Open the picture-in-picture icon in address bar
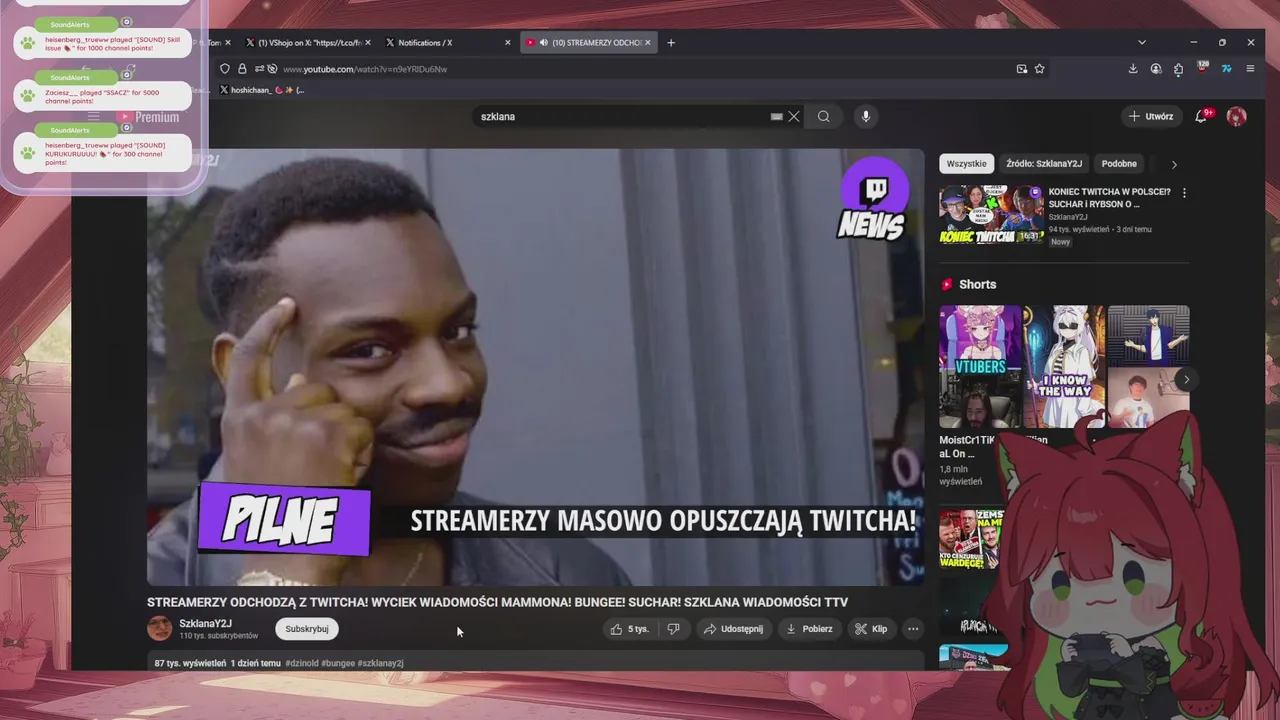1280x720 pixels. coord(1022,69)
